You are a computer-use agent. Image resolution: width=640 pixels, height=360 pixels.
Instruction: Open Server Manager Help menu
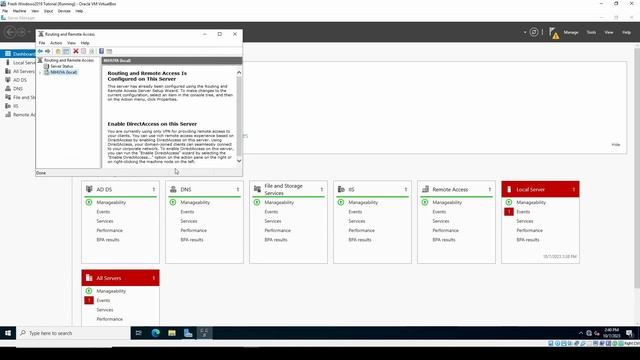[x=626, y=32]
